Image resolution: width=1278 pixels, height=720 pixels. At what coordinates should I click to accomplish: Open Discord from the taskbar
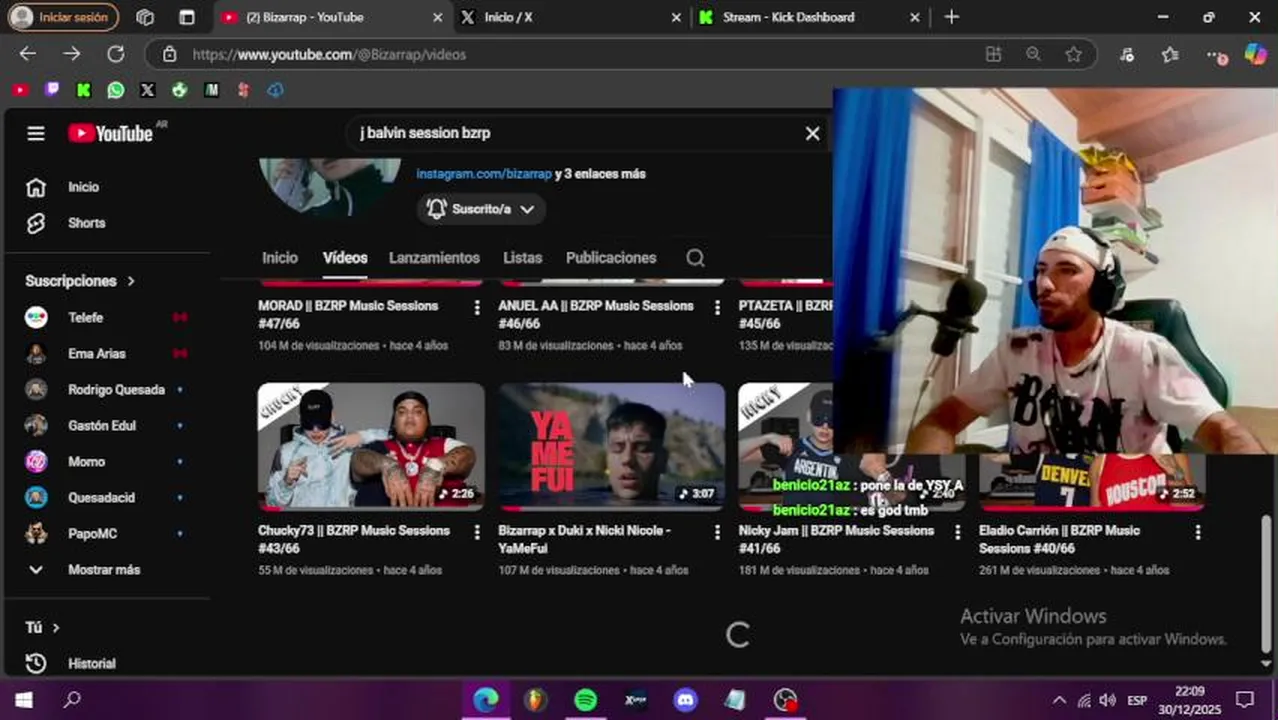pyautogui.click(x=685, y=700)
